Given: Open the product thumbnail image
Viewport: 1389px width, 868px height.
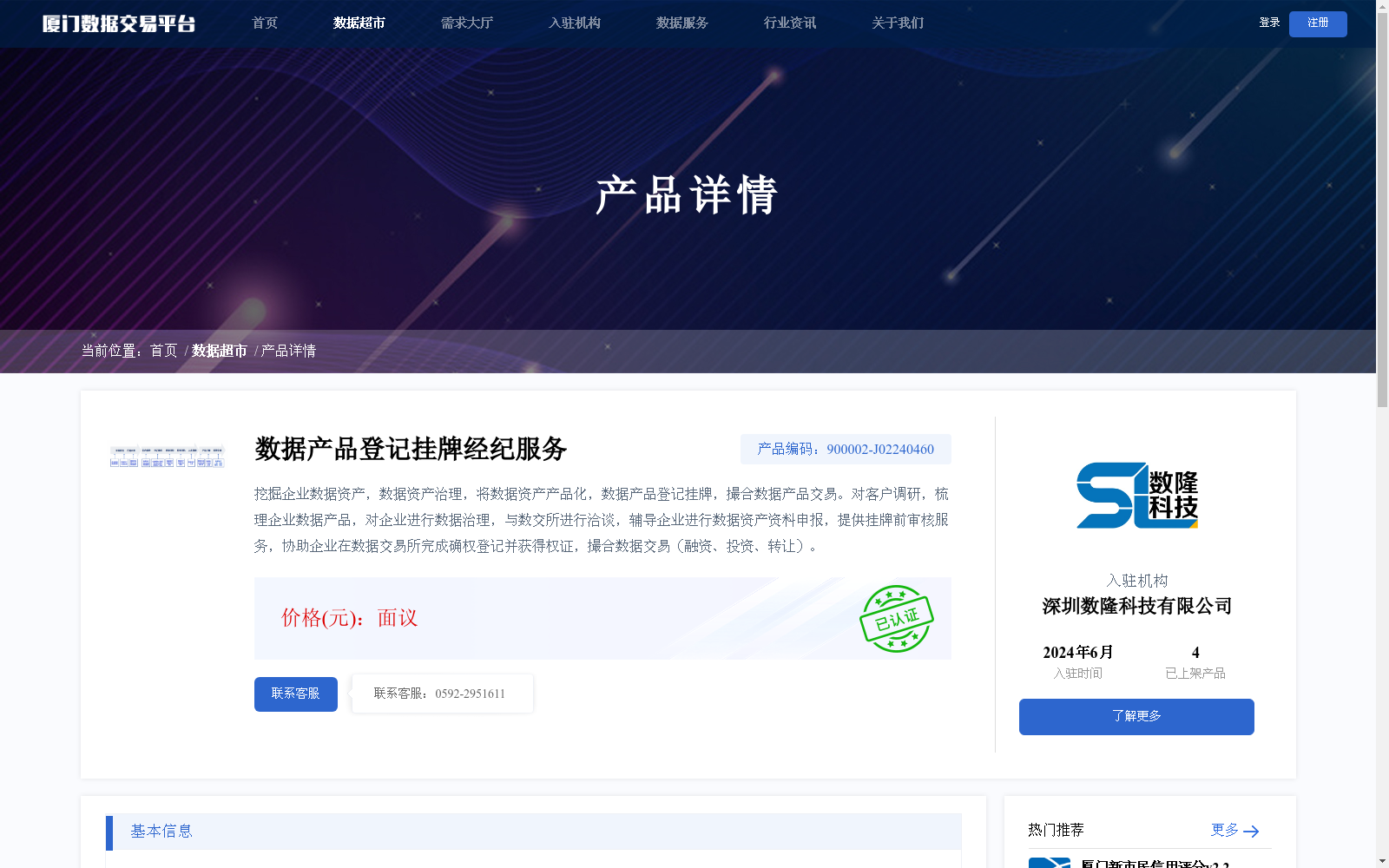Looking at the screenshot, I should click(168, 457).
